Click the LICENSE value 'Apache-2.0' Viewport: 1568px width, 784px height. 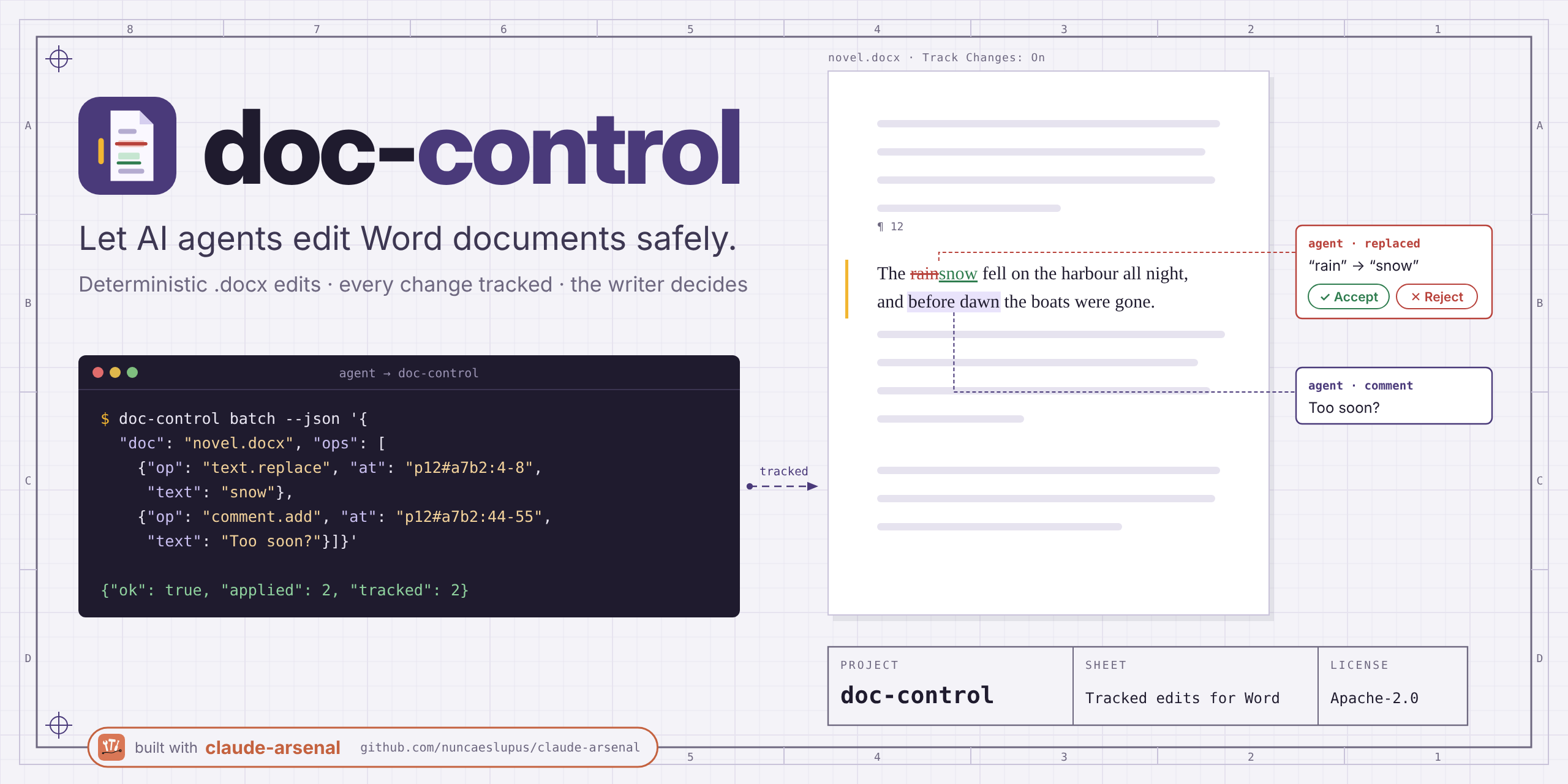click(1374, 698)
